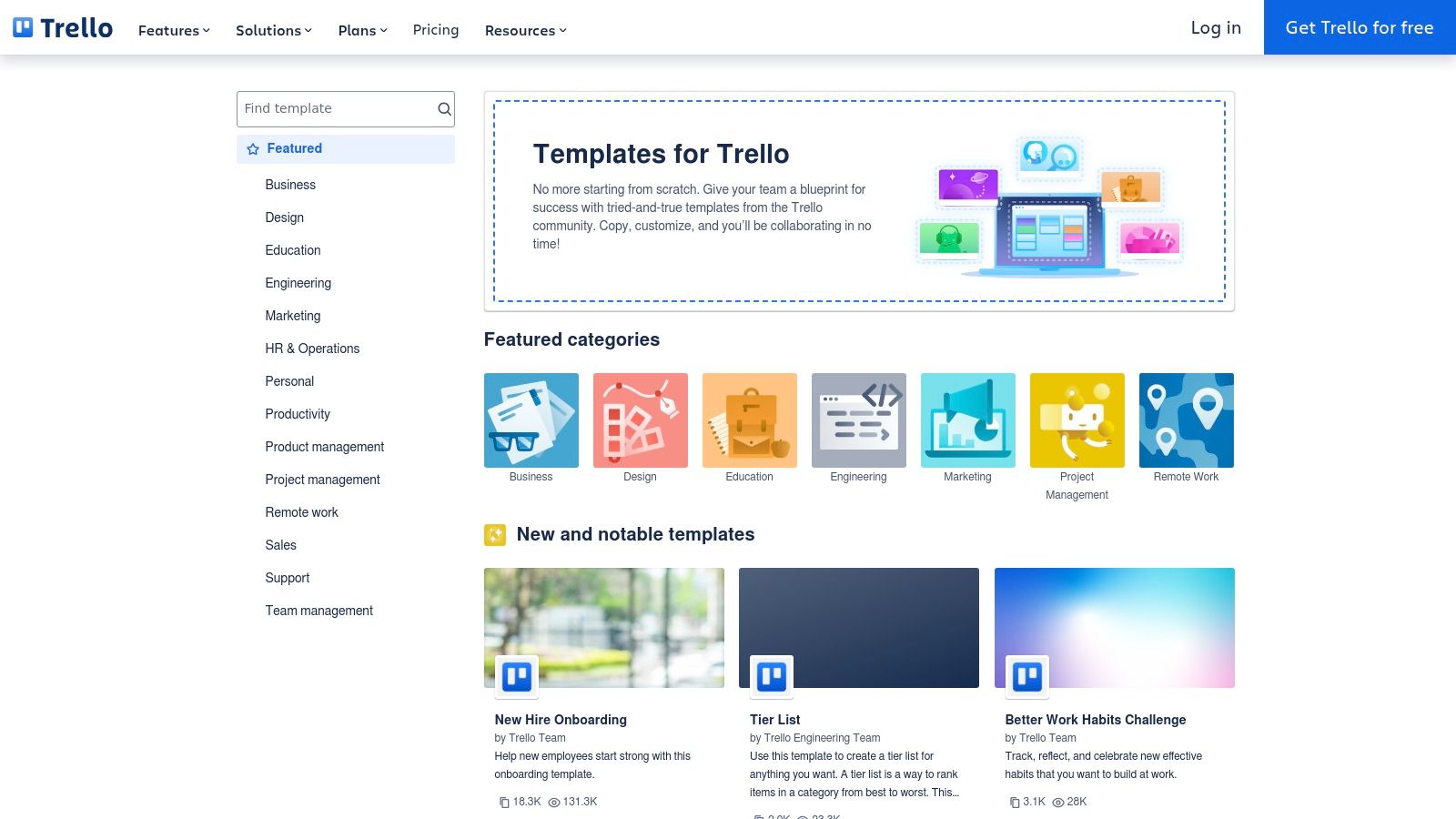Viewport: 1456px width, 819px height.
Task: Click the 'Templates for Trello' heading
Action: (661, 154)
